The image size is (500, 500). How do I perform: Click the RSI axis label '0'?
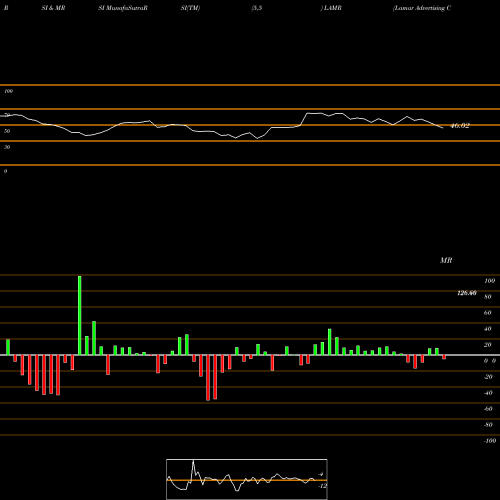click(5, 171)
